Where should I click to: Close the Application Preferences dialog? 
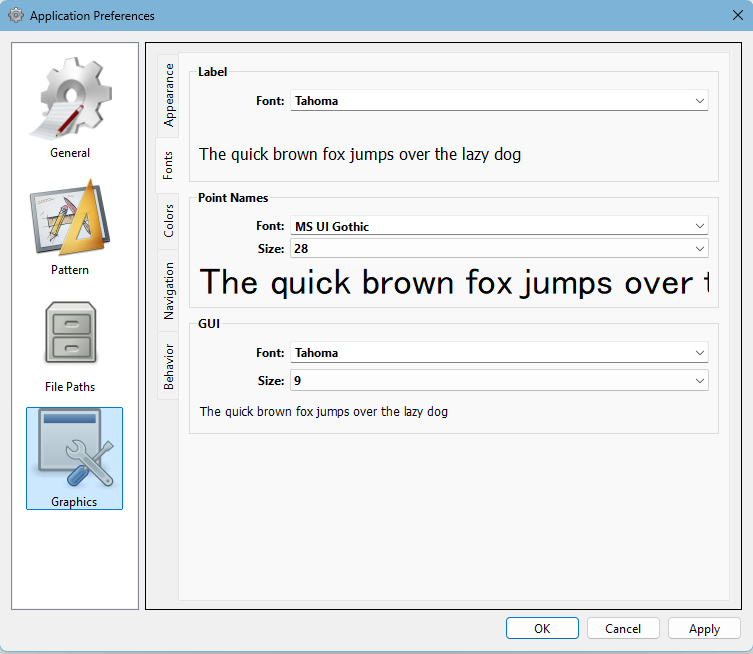737,16
